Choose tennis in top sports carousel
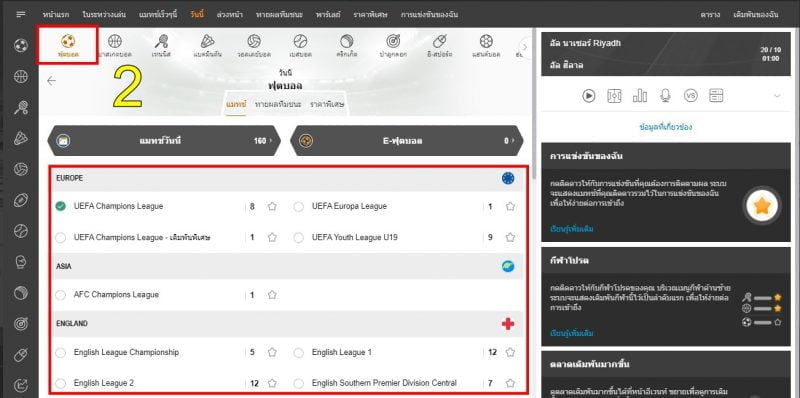 pos(161,45)
